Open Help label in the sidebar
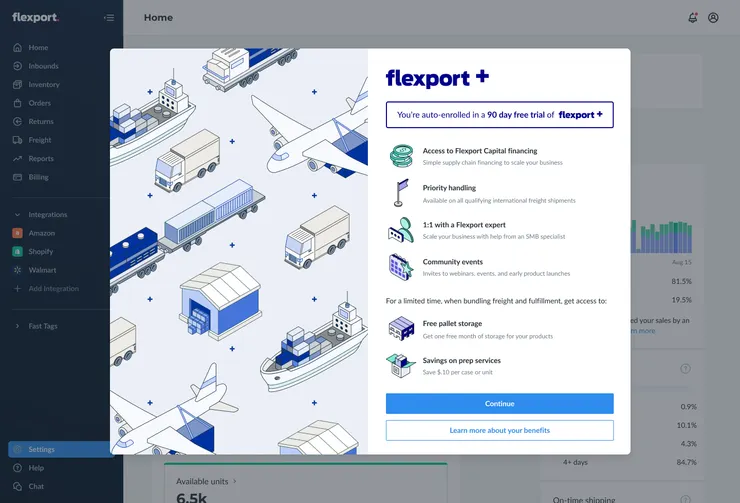 pos(36,468)
